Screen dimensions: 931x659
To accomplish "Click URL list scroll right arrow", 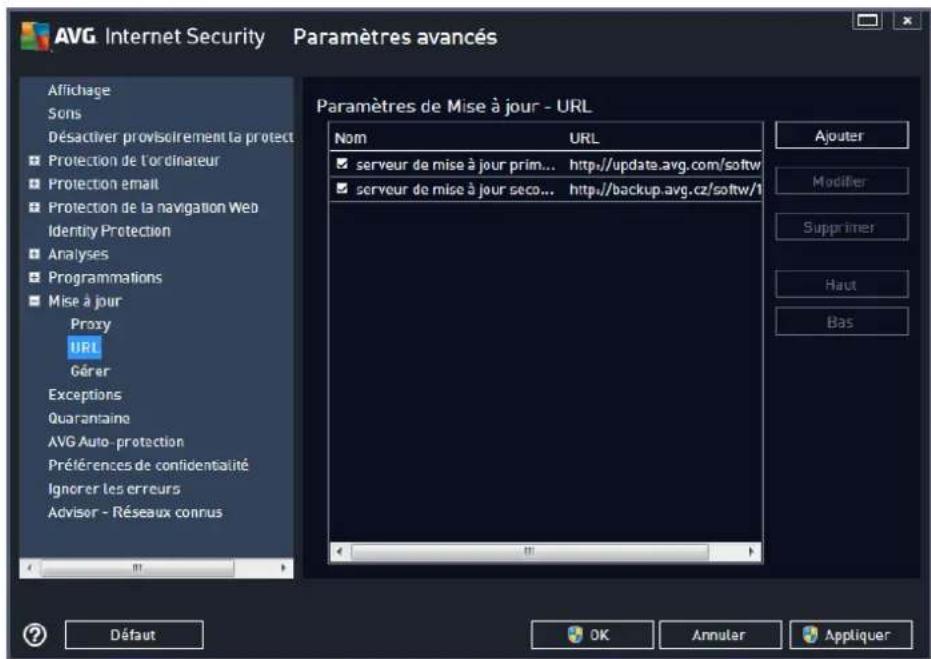I will click(x=751, y=552).
